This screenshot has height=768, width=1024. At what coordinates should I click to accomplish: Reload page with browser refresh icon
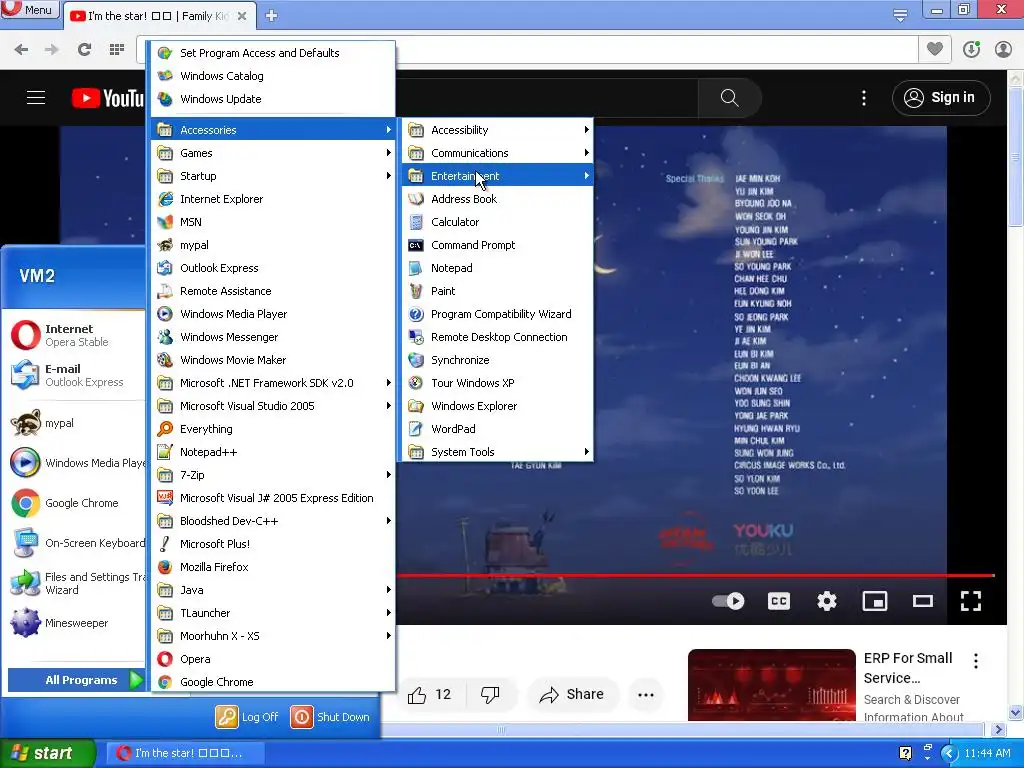click(x=84, y=50)
